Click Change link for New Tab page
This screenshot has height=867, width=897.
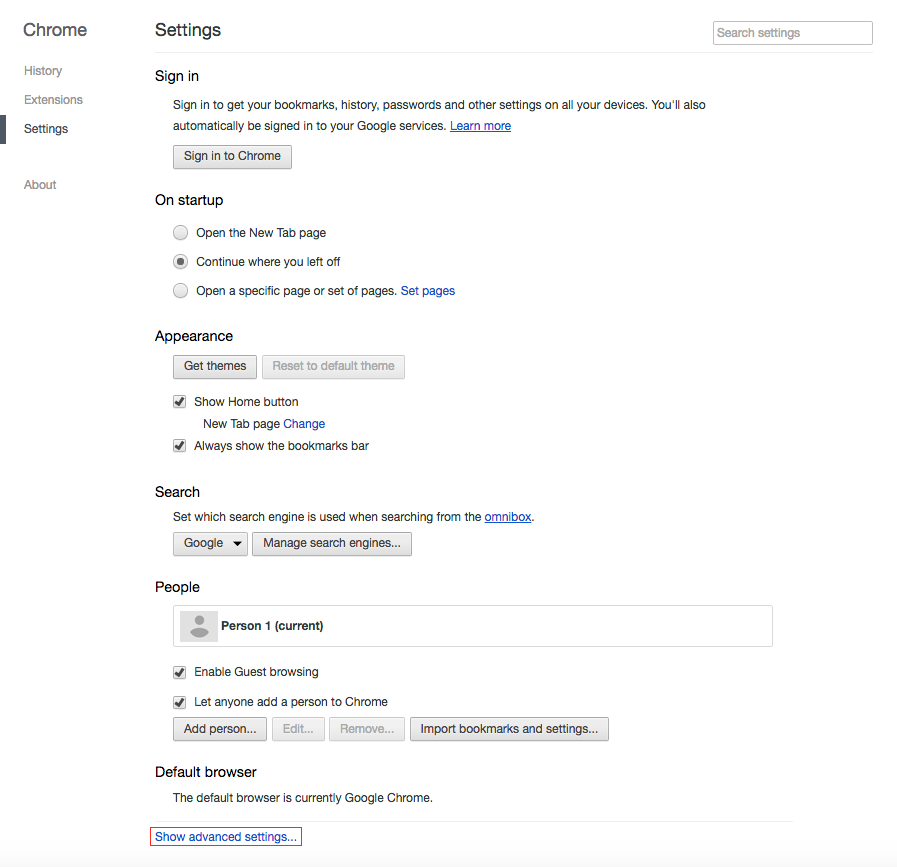click(304, 424)
